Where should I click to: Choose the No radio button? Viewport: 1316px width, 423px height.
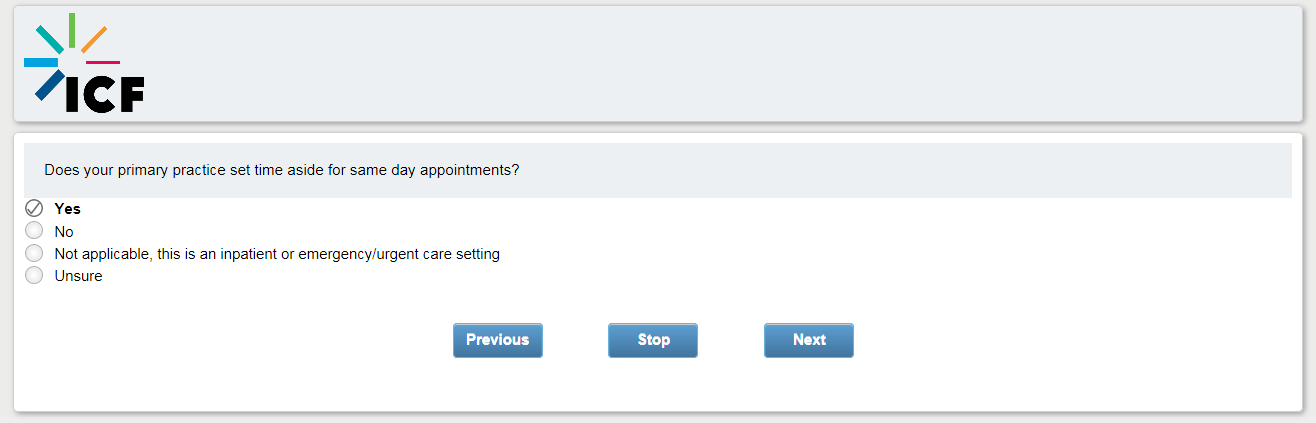[34, 231]
